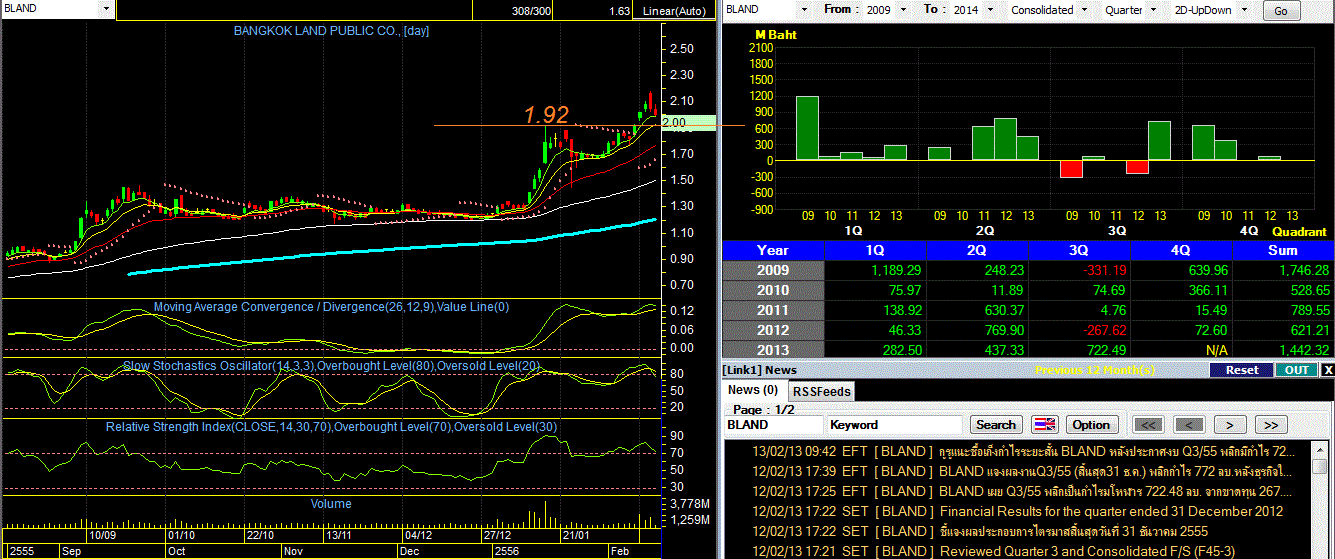Select the 2Q column header
The width and height of the screenshot is (1335, 559).
(976, 250)
